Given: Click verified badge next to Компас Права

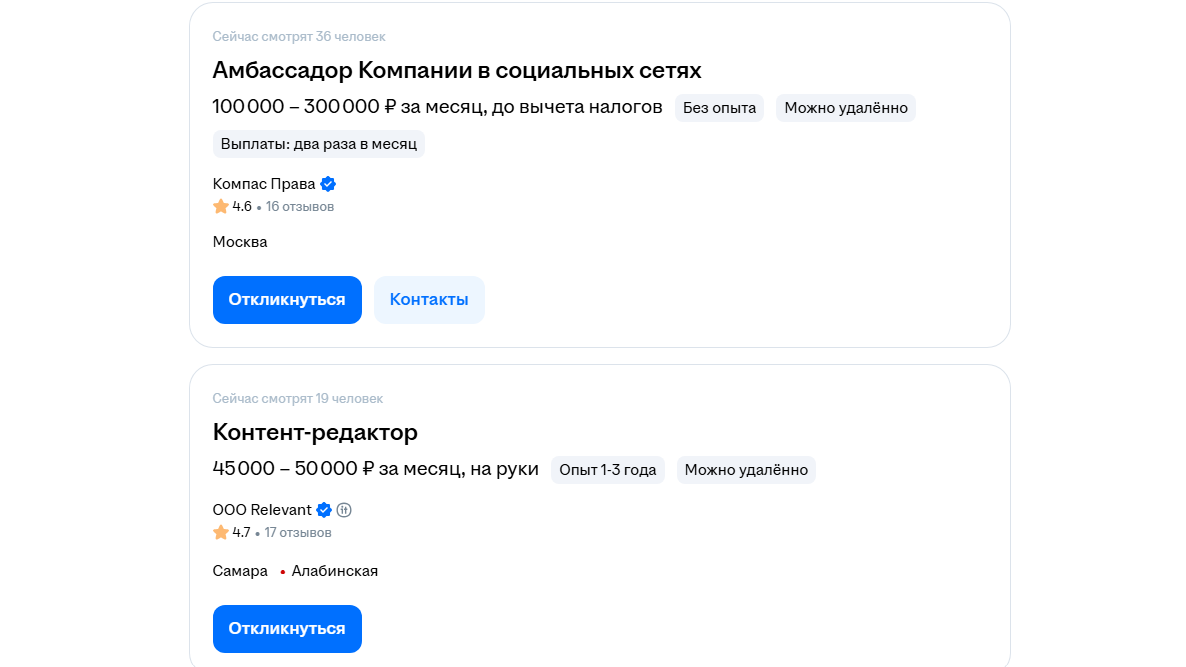Looking at the screenshot, I should tap(328, 184).
